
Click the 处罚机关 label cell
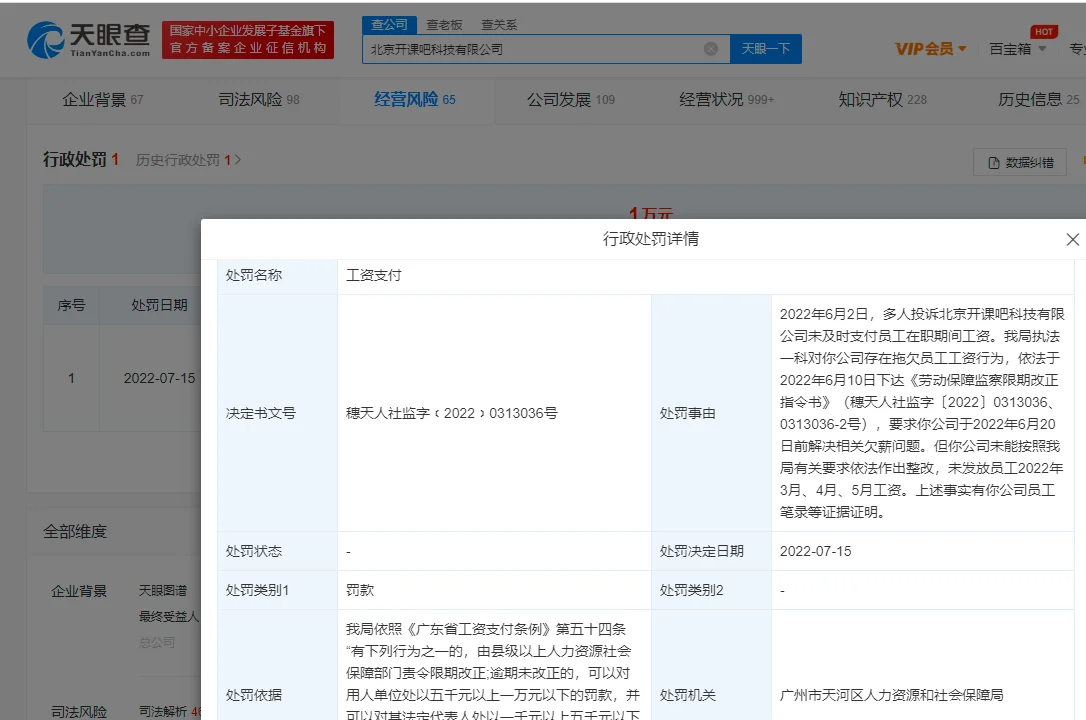click(x=711, y=695)
